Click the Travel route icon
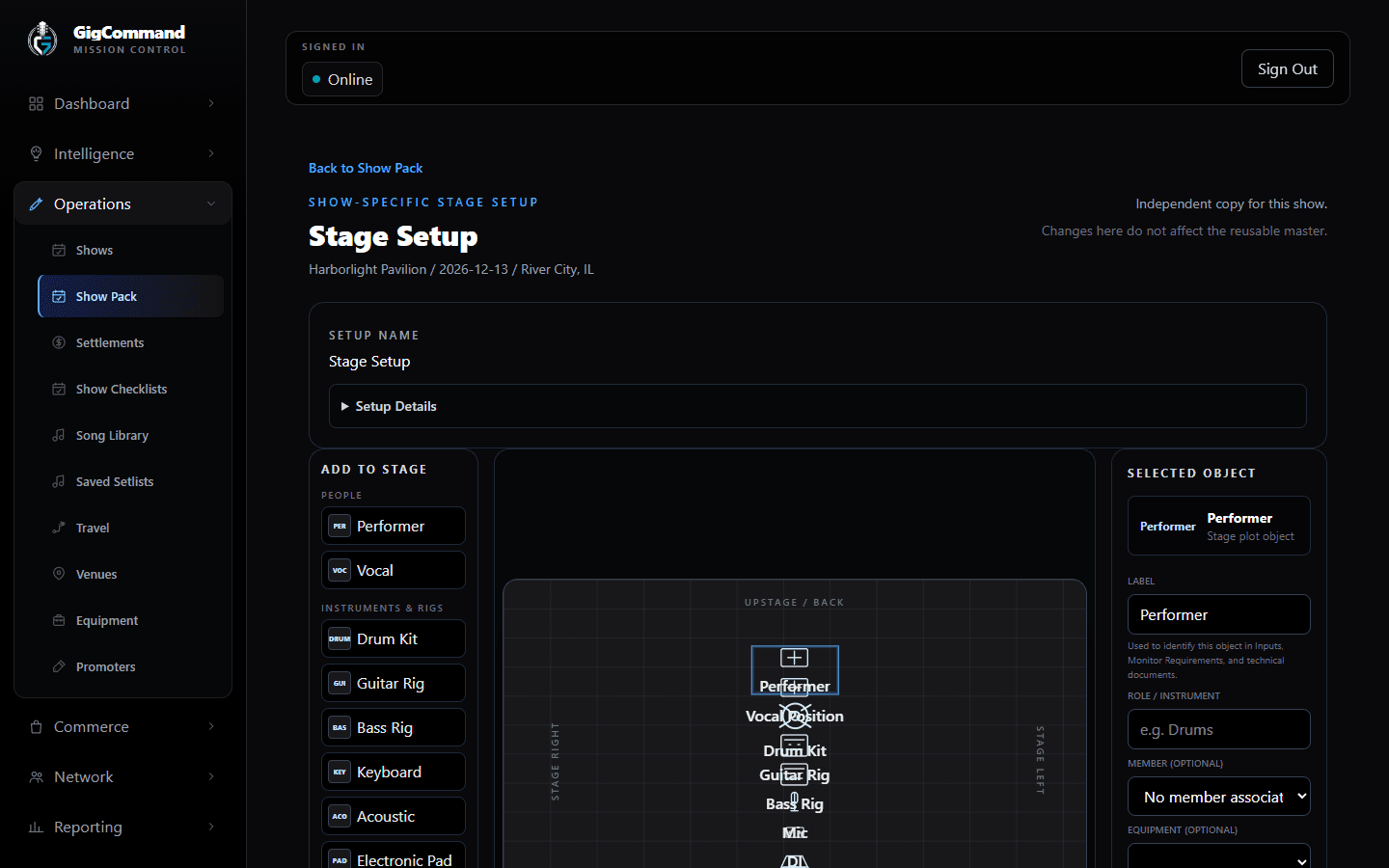 click(59, 528)
